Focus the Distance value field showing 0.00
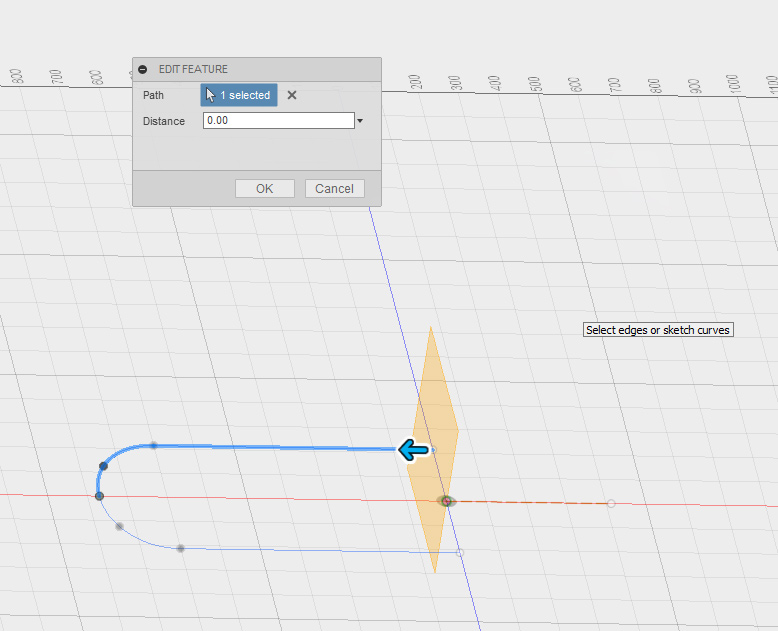778x631 pixels. (278, 121)
